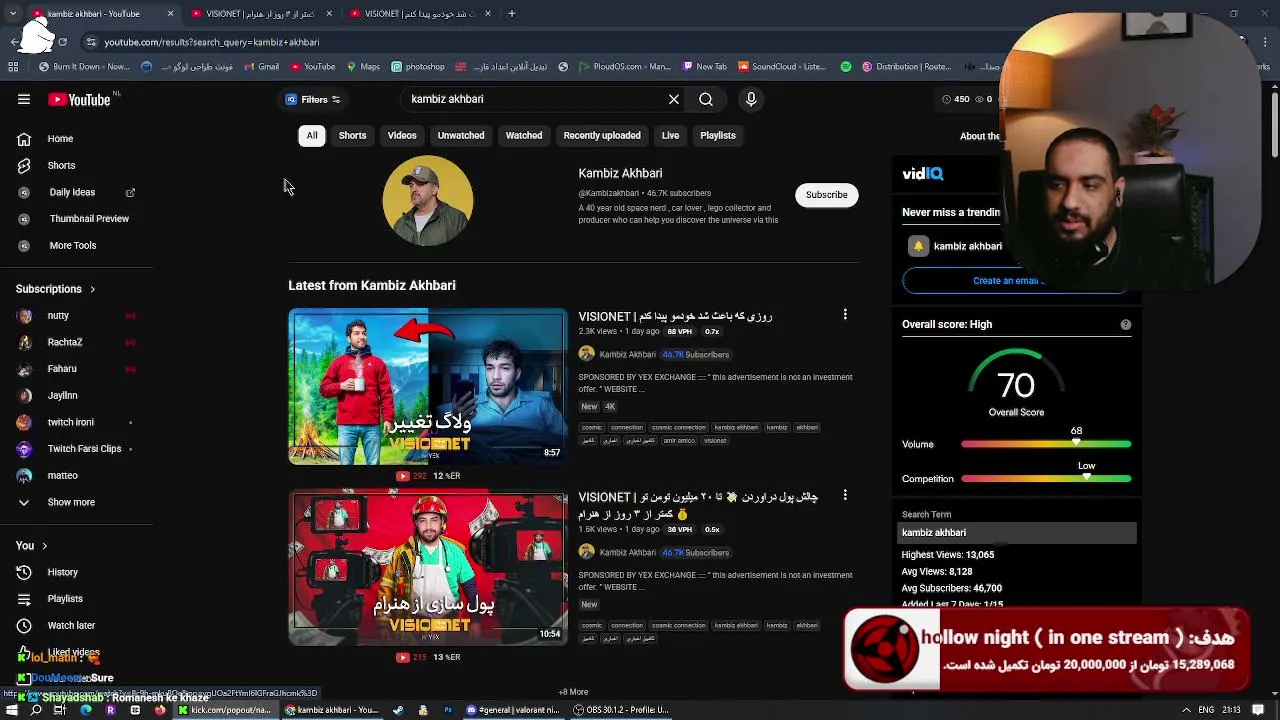Select the Playlists filter chip
Viewport: 1280px width, 720px height.
[x=718, y=135]
